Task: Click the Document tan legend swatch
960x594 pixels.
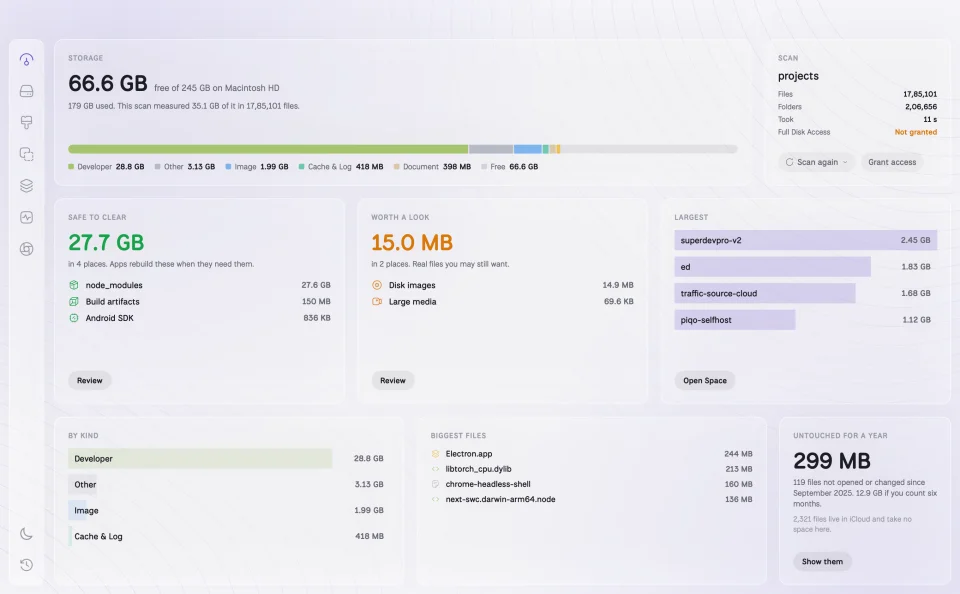Action: [x=397, y=167]
